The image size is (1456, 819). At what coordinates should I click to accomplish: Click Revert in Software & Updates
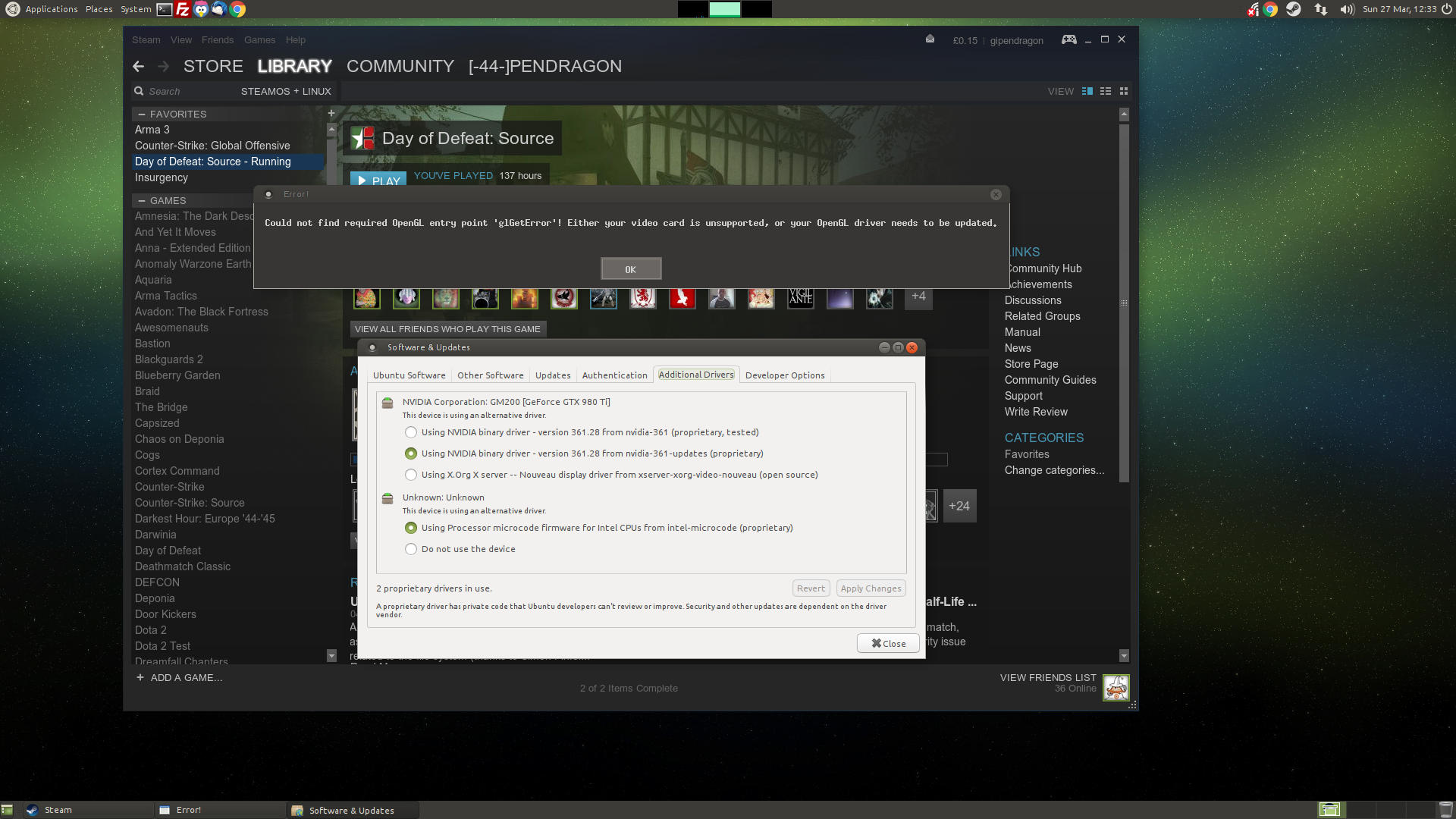tap(811, 588)
